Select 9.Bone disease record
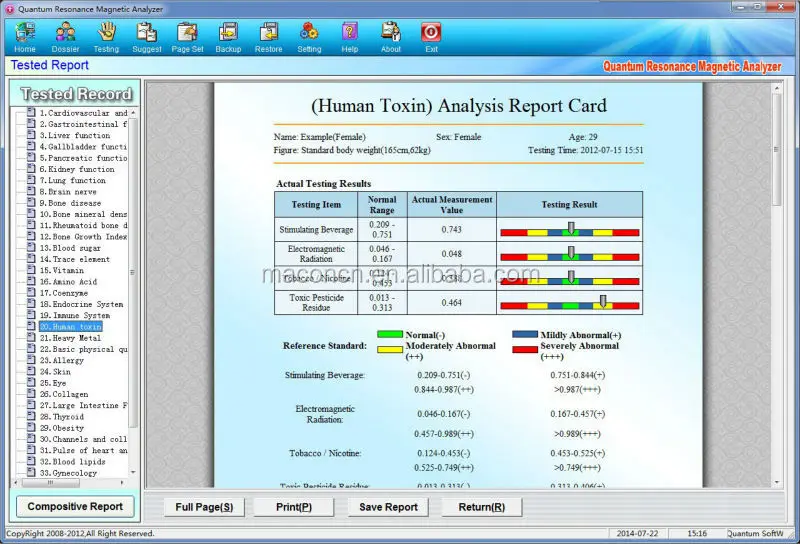Screen dimensions: 800x544 (70, 203)
